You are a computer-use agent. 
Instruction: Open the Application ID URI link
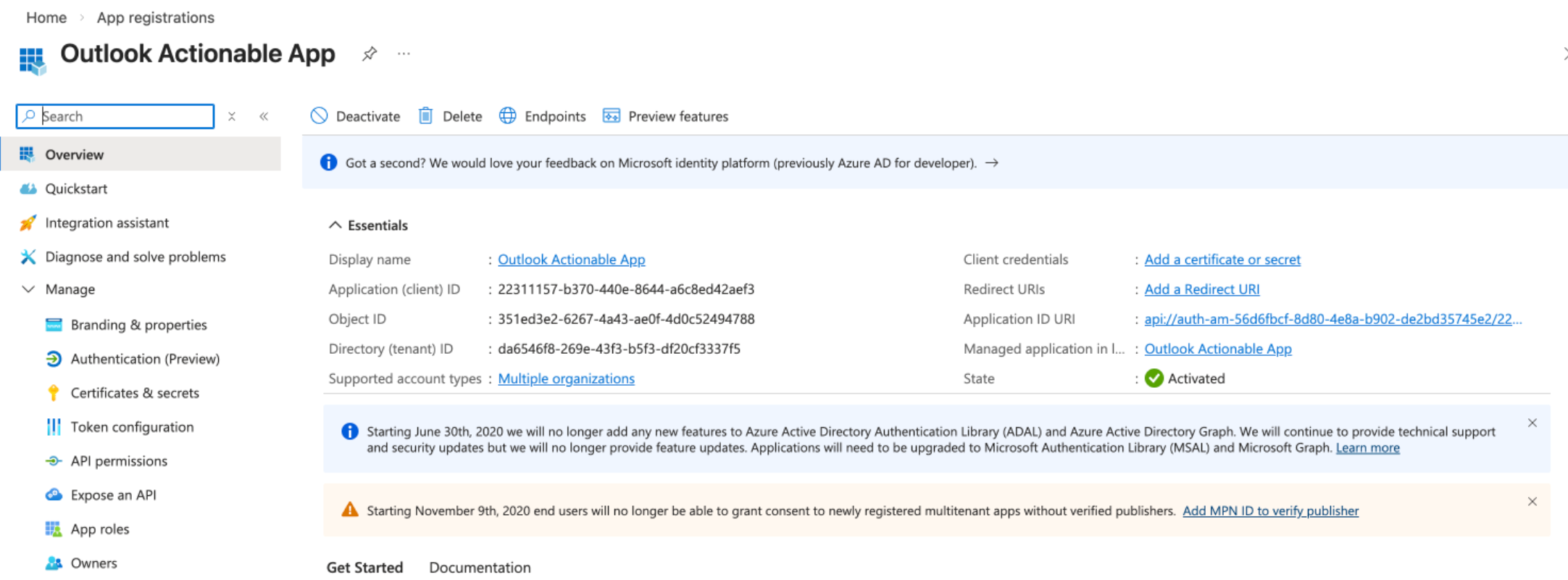pos(1333,319)
